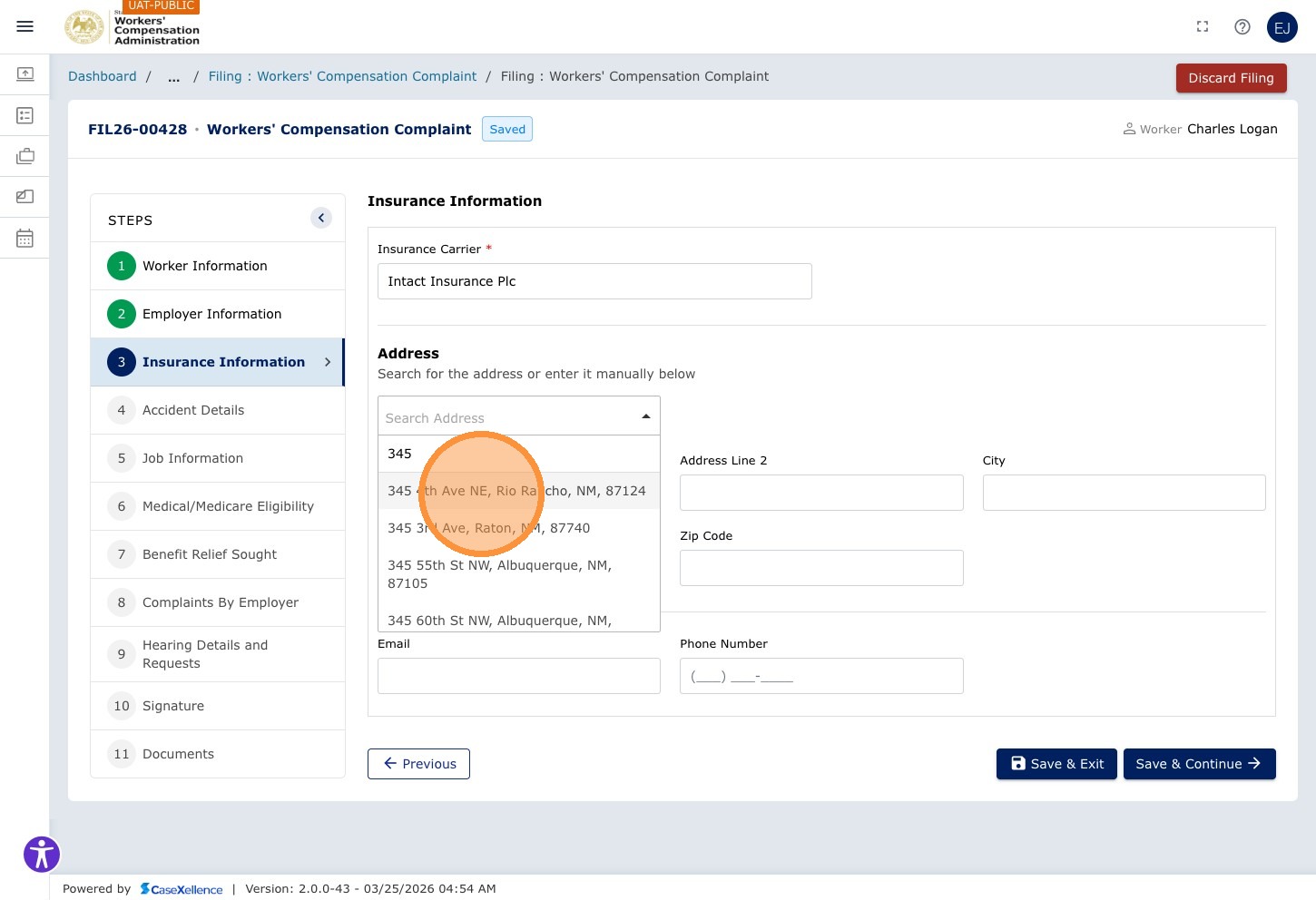1316x900 pixels.
Task: Open Job Information step
Action: pos(218,458)
